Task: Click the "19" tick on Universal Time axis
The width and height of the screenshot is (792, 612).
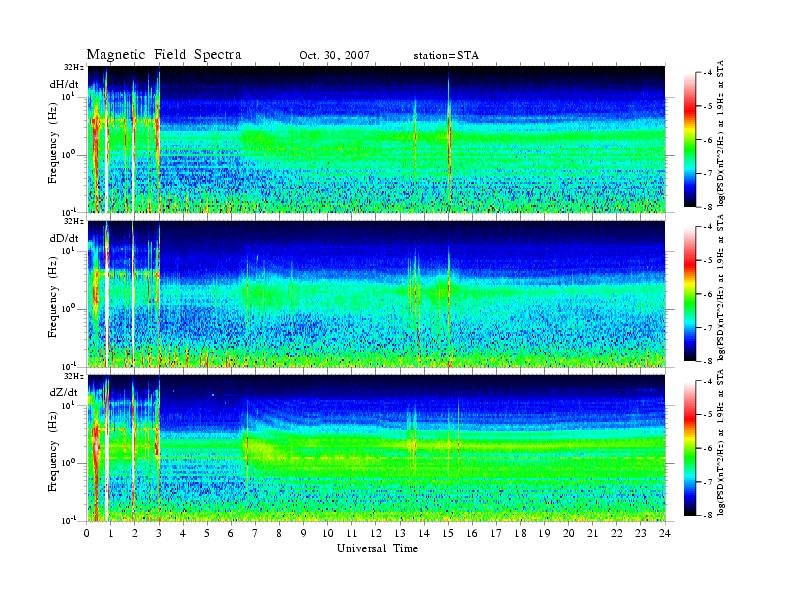Action: tap(544, 533)
